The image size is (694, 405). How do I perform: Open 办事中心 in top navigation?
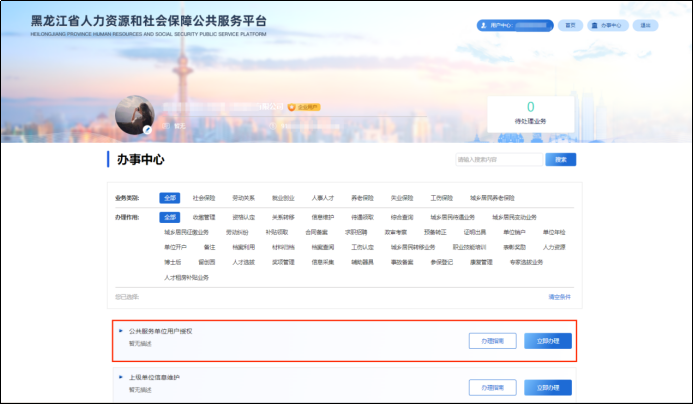tap(607, 25)
